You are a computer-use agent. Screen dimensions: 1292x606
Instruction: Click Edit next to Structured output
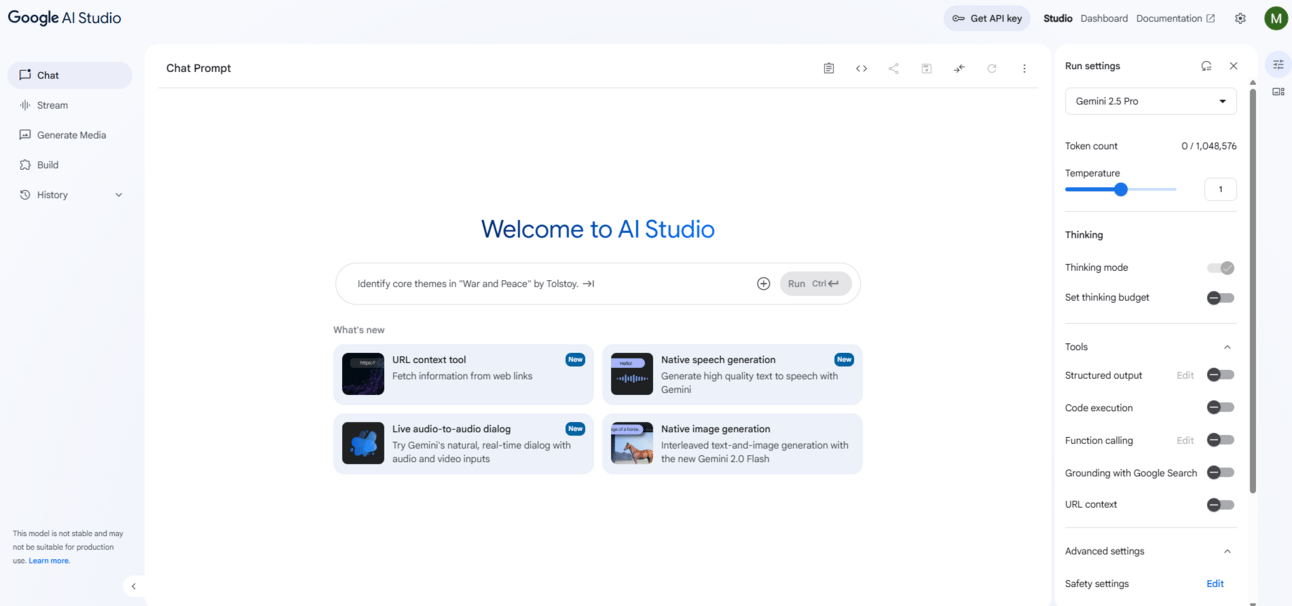(1185, 375)
